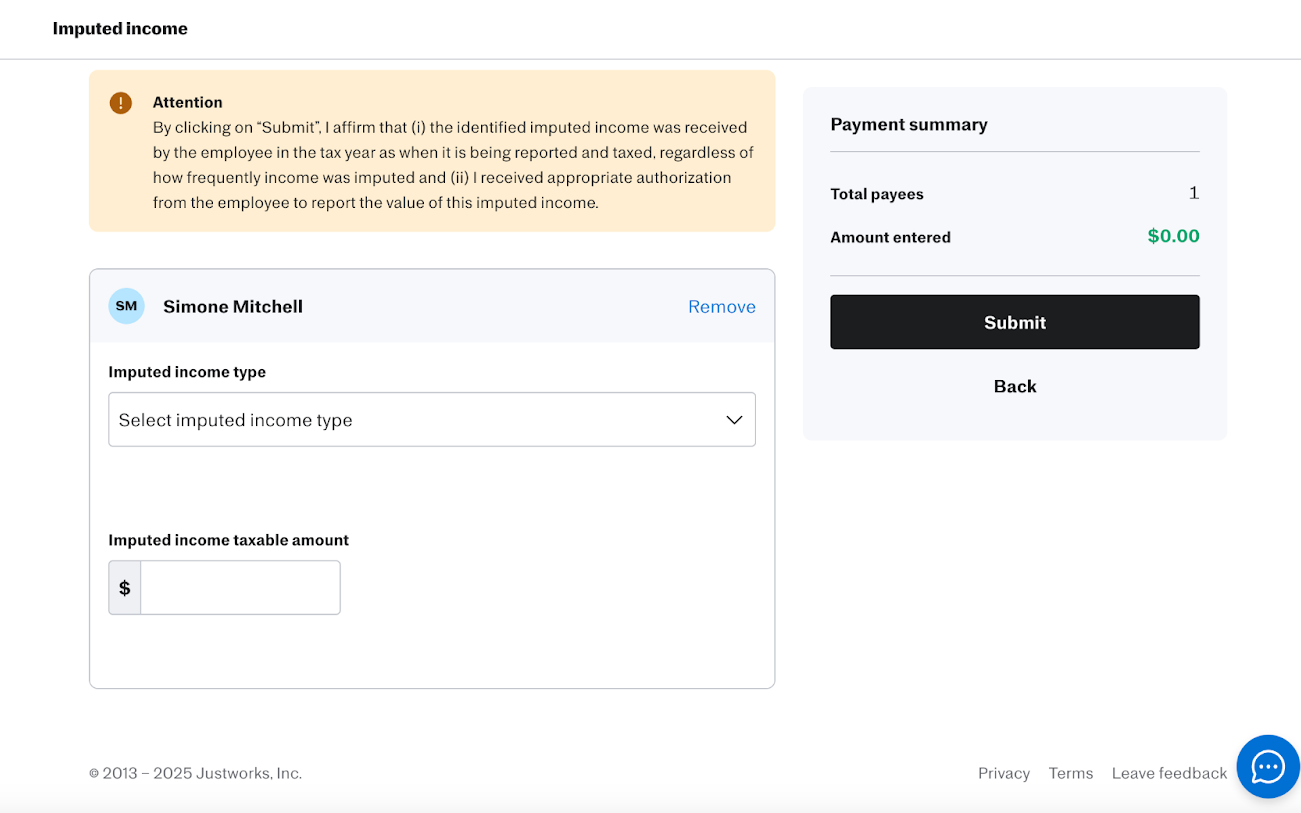Click the SM avatar for Simone Mitchell
1301x813 pixels.
click(x=126, y=306)
